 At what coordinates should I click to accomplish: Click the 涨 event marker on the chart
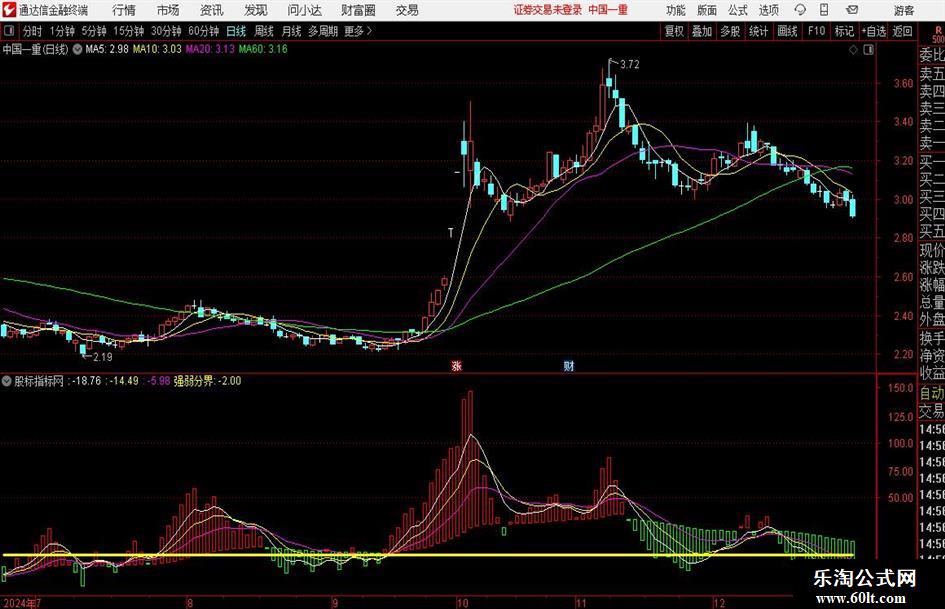pos(456,365)
